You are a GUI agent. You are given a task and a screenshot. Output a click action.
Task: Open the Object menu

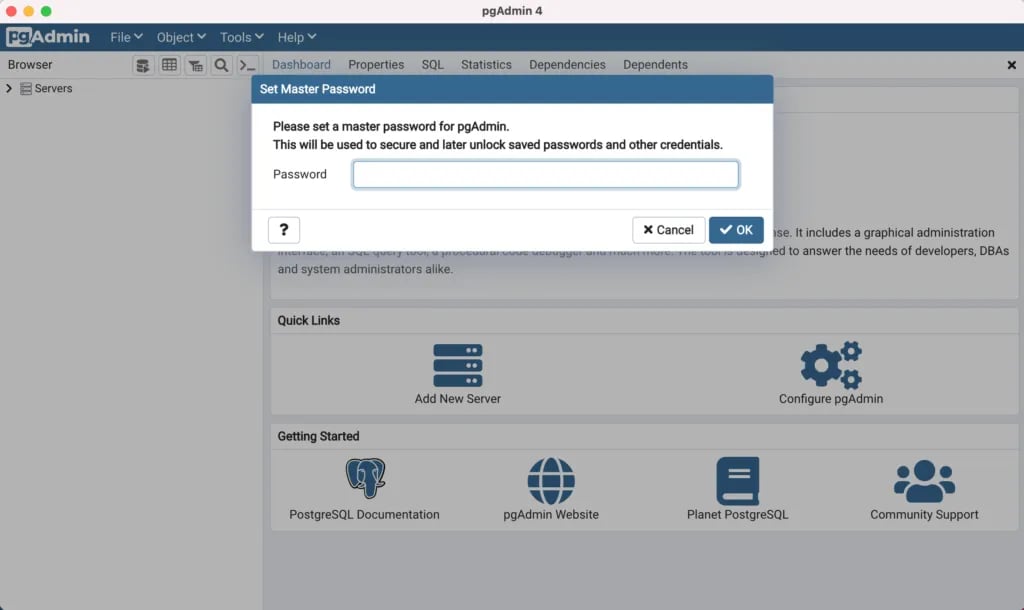pyautogui.click(x=181, y=37)
